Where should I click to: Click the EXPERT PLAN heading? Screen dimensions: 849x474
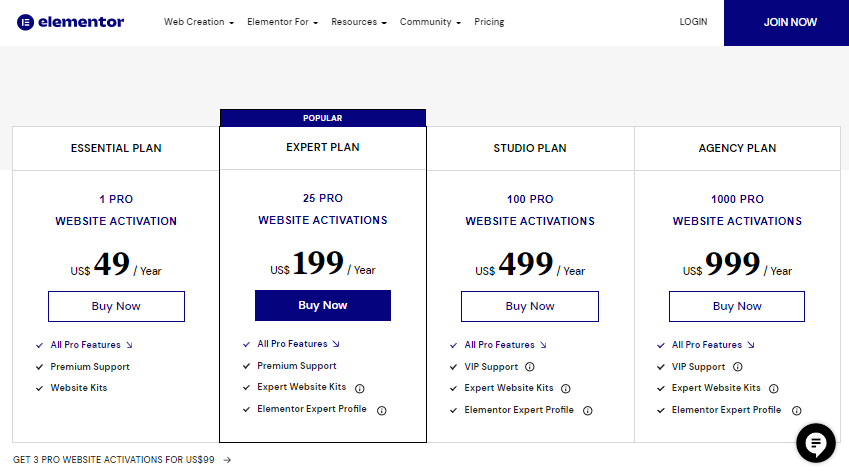tap(323, 147)
